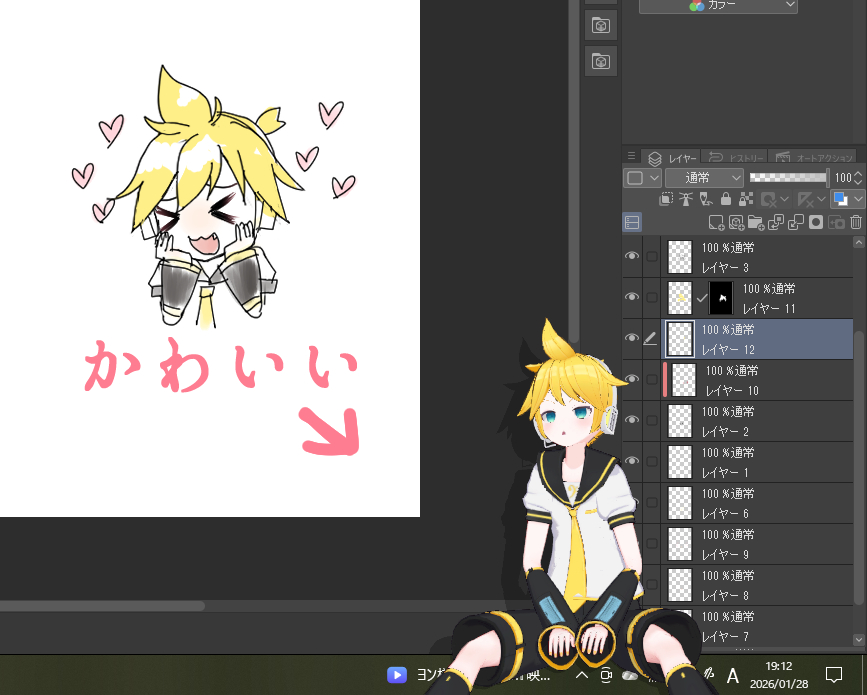Image resolution: width=867 pixels, height=695 pixels.
Task: Enable lock transparent pixels
Action: [x=744, y=199]
